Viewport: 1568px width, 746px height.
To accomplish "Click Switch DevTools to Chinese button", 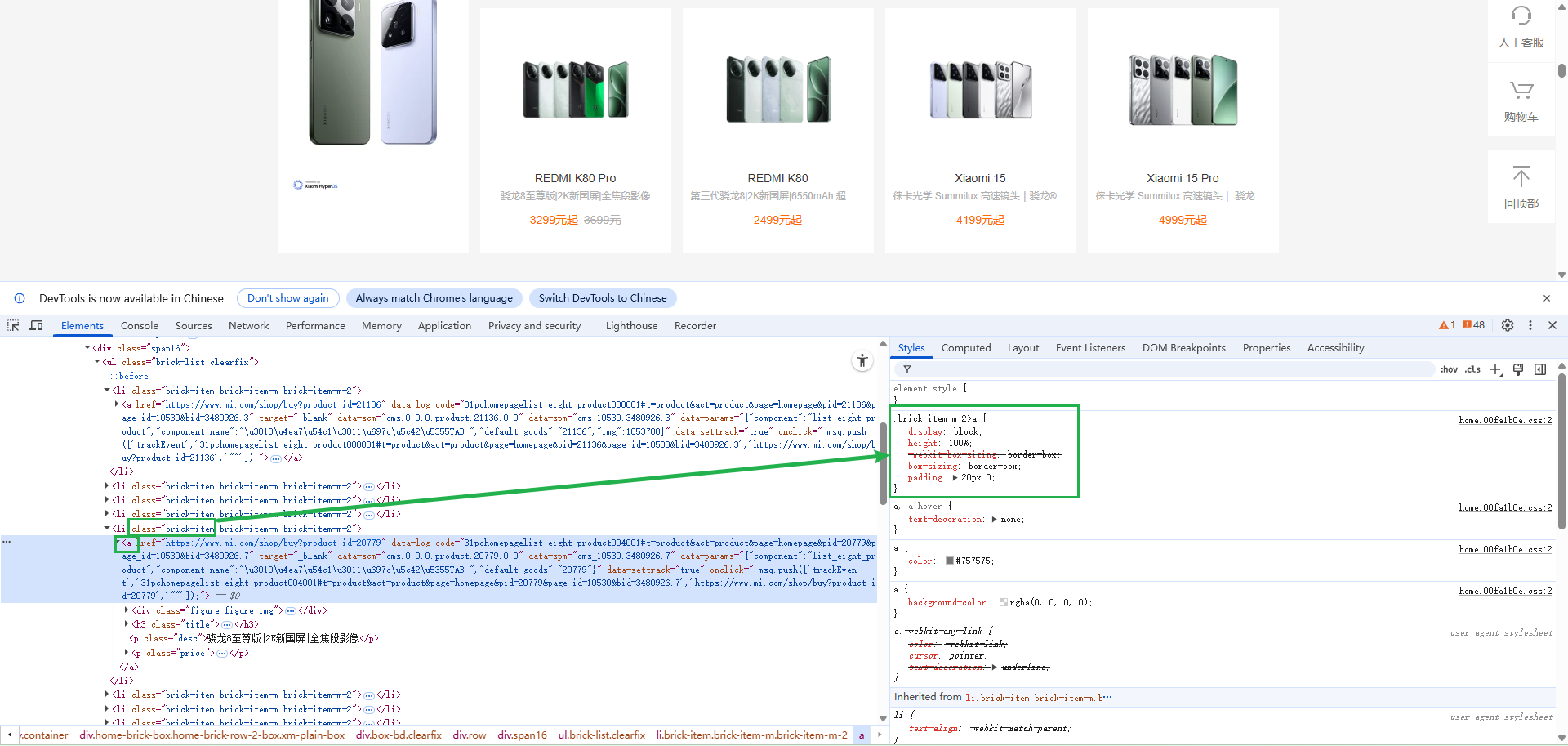I will point(603,298).
